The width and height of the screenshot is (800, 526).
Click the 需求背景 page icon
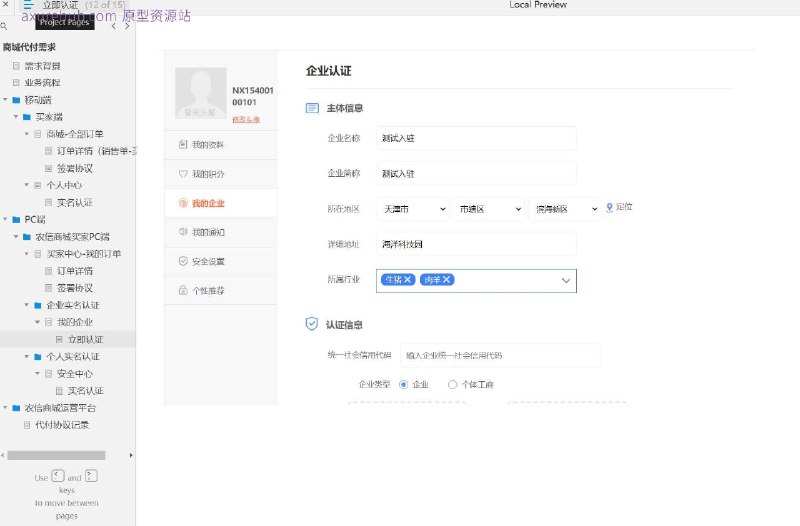point(16,66)
